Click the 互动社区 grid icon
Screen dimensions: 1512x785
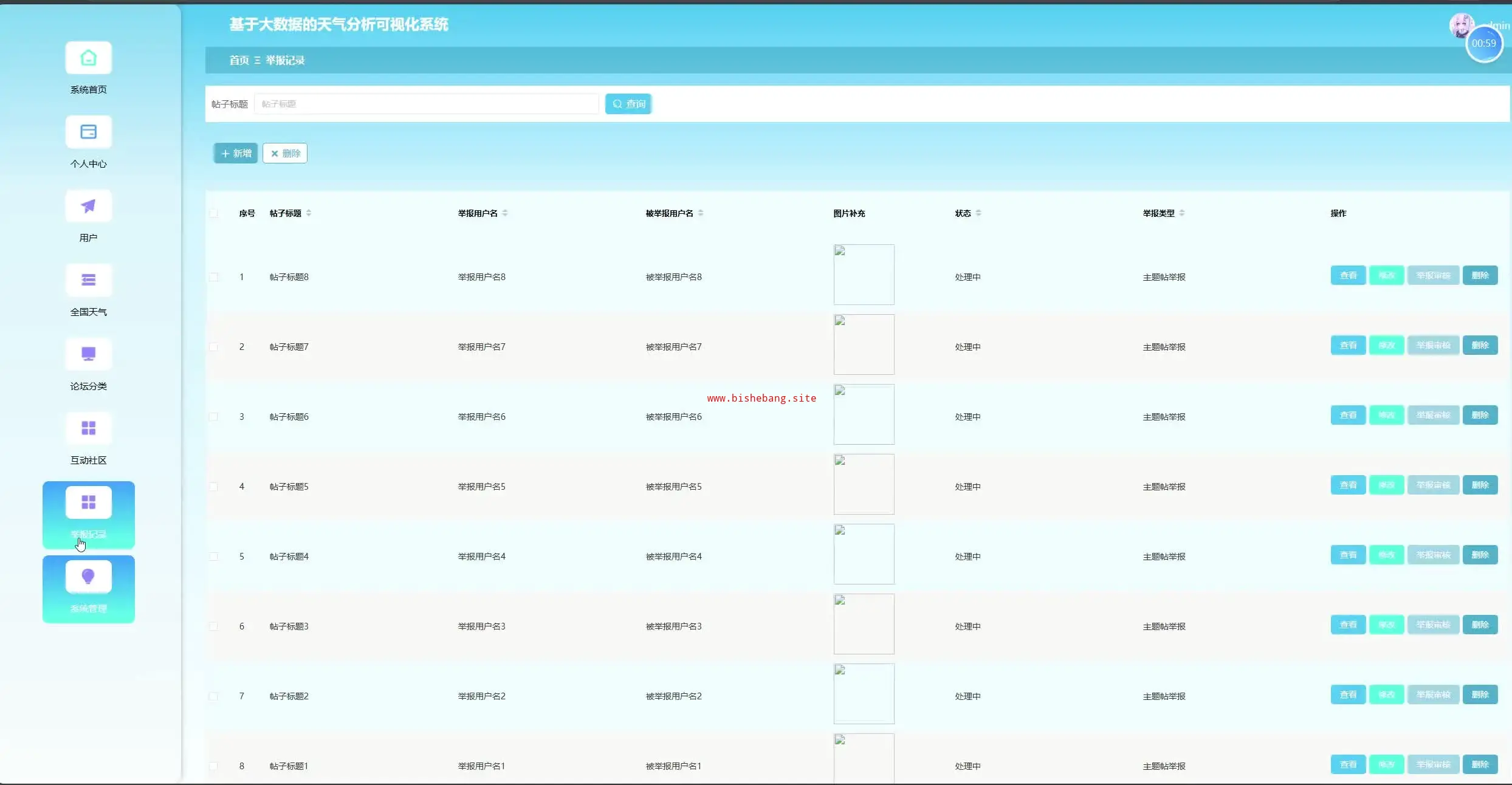pos(88,429)
